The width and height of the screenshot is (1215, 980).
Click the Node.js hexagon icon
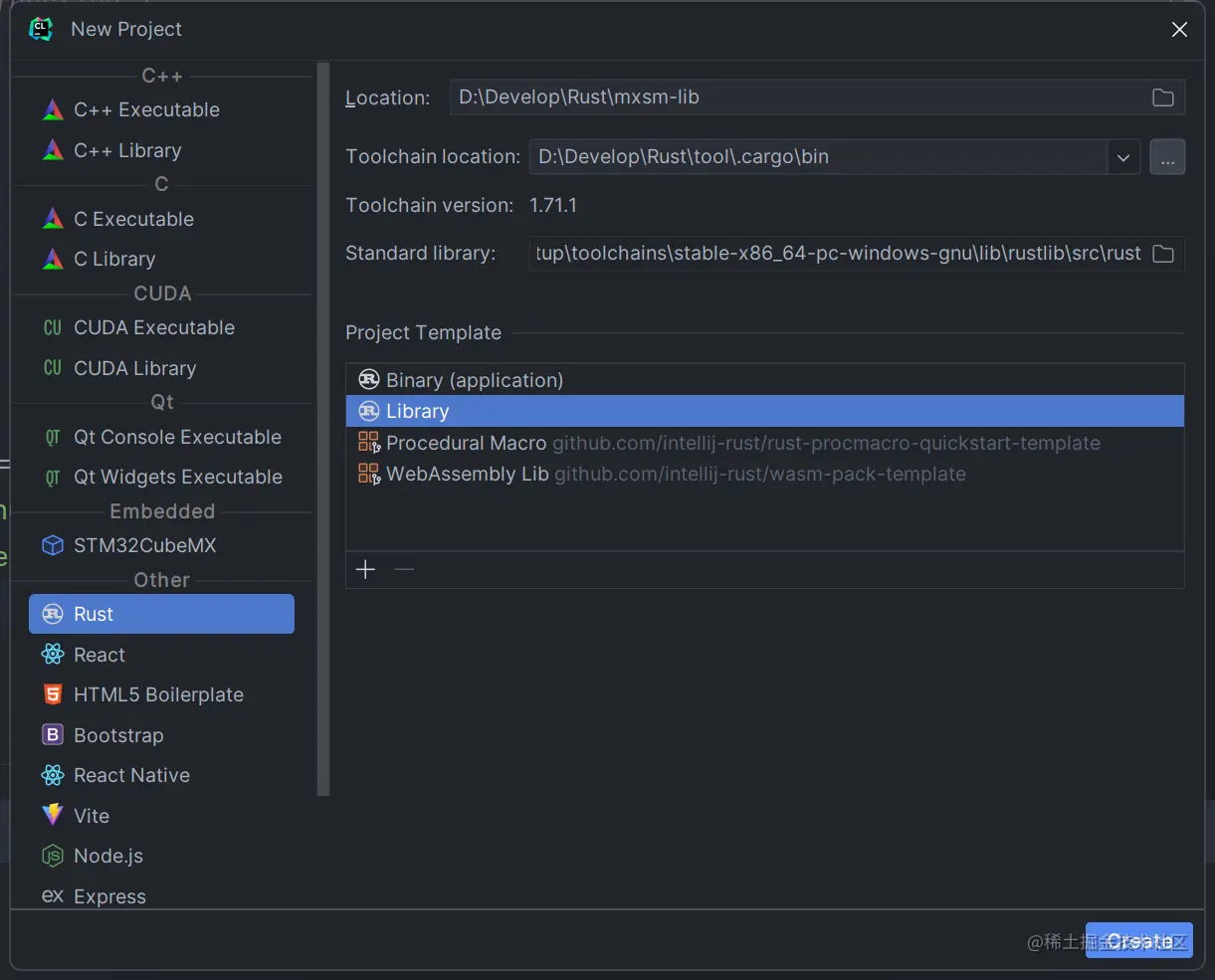click(53, 856)
